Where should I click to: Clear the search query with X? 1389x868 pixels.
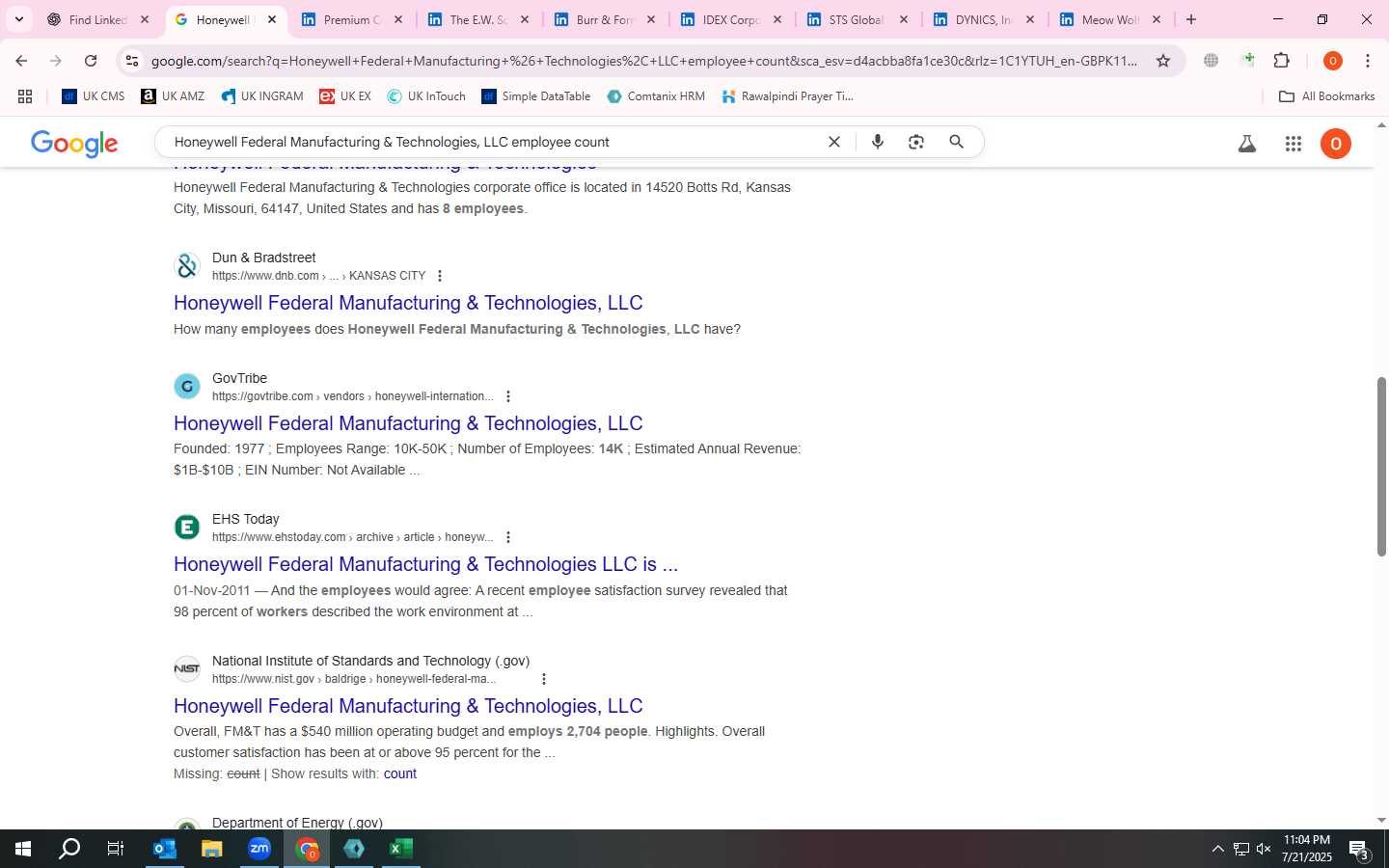pos(834,142)
